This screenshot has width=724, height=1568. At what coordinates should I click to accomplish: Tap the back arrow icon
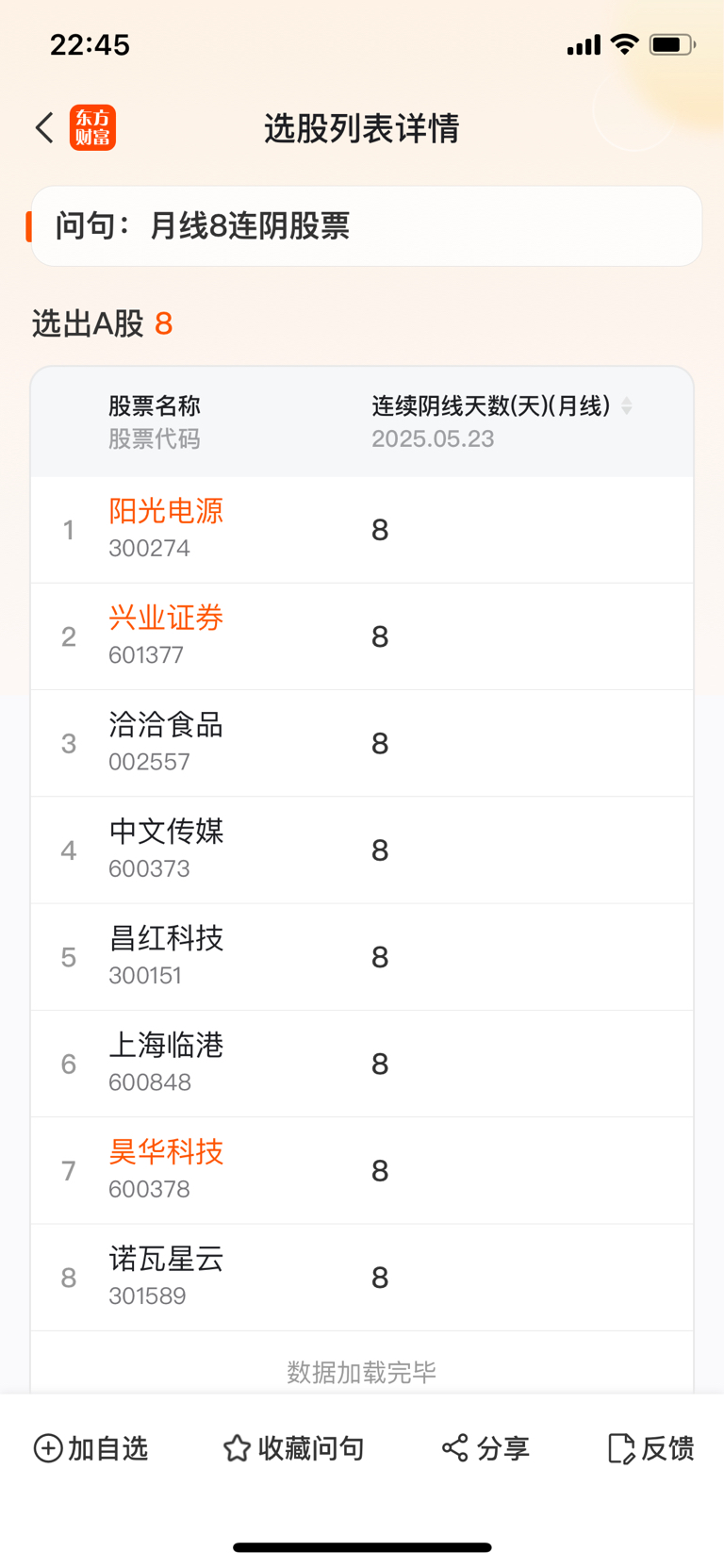tap(44, 127)
